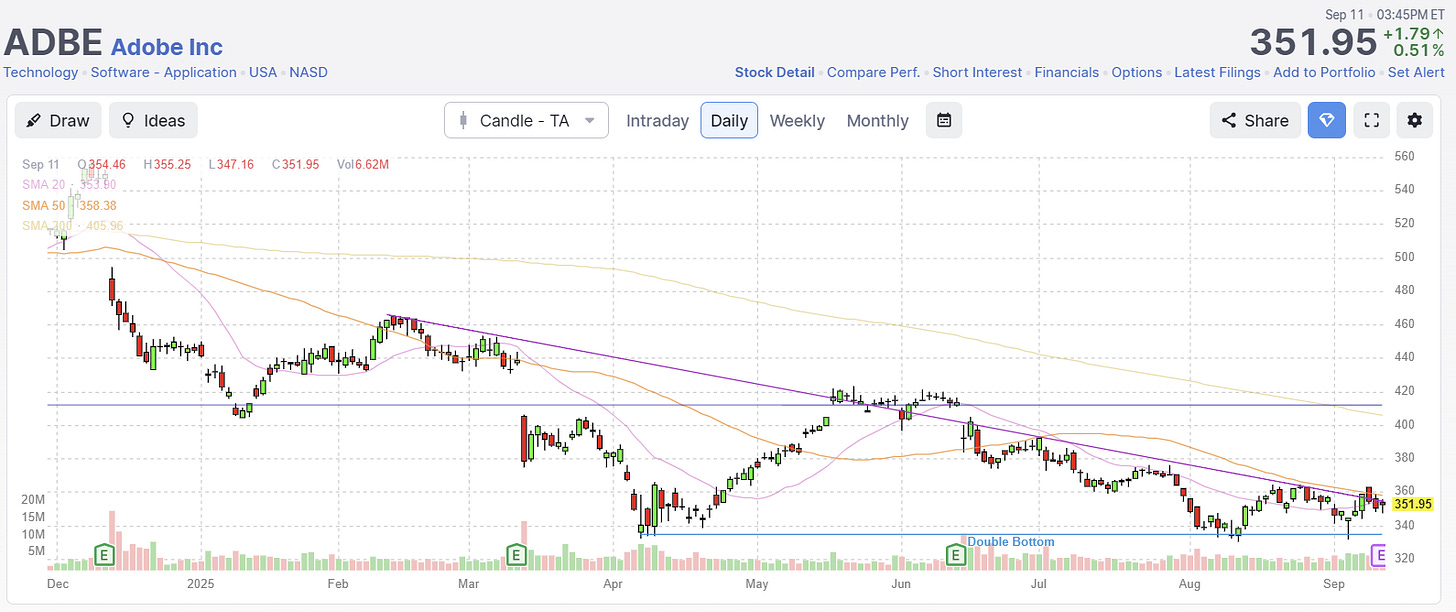
Task: Click the blue diamond premium icon
Action: 1327,121
